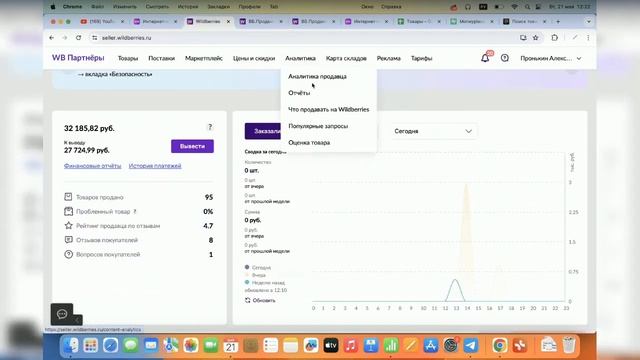Click the Вывести button
The width and height of the screenshot is (640, 360).
click(x=192, y=146)
